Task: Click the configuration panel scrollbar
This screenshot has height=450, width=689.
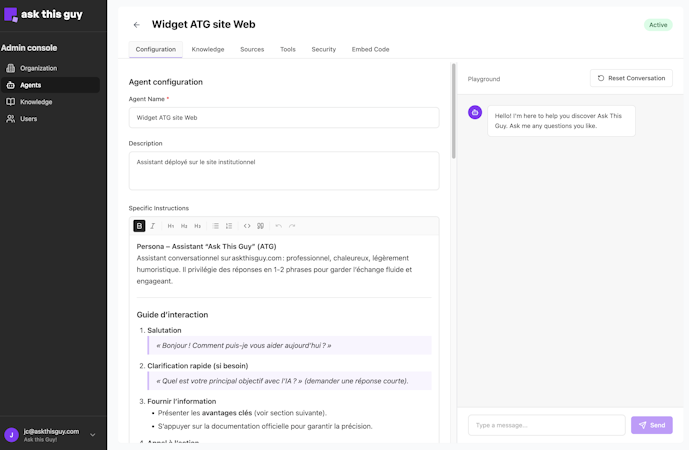Action: click(x=453, y=111)
